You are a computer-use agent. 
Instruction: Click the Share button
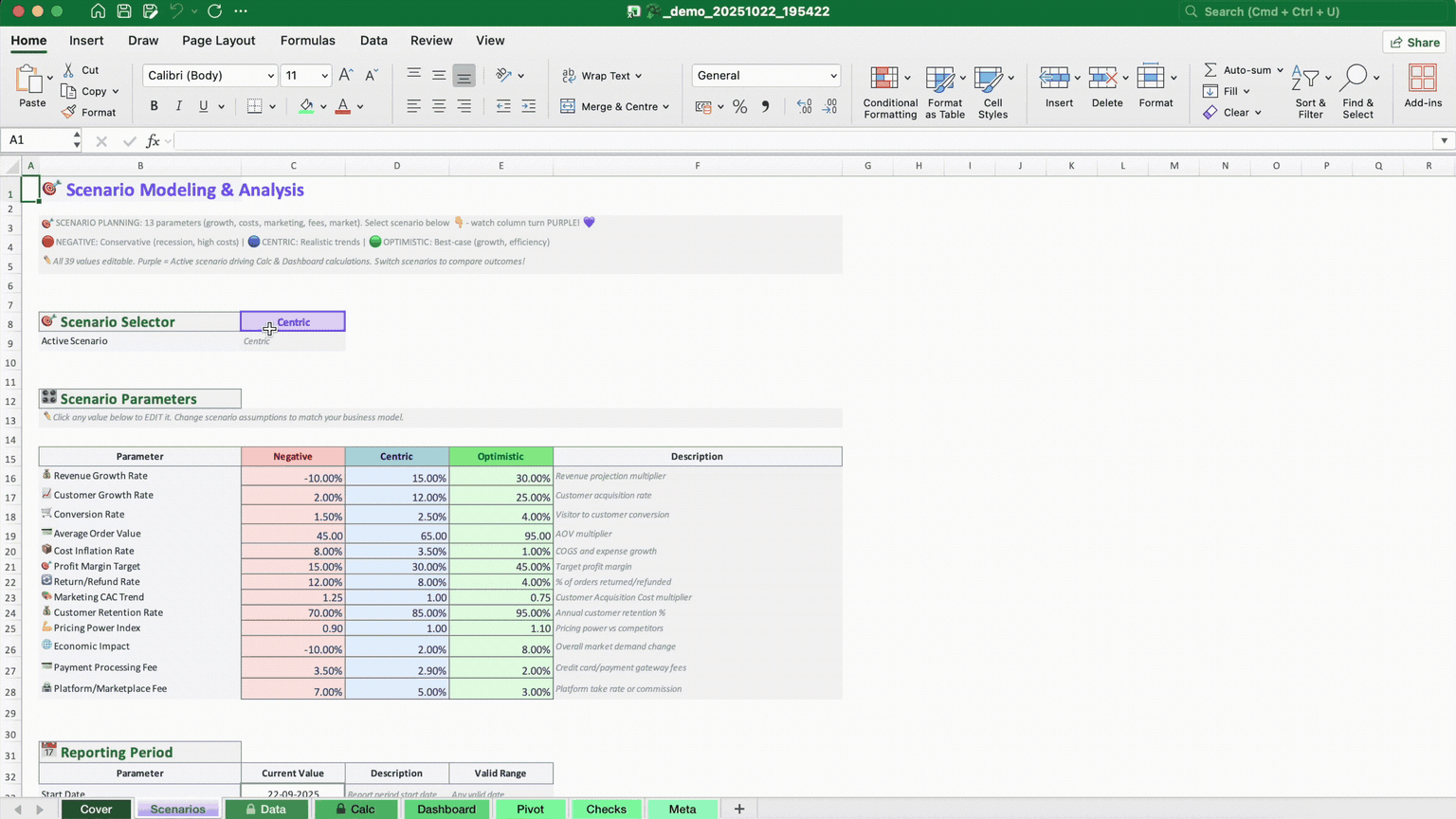click(x=1414, y=42)
